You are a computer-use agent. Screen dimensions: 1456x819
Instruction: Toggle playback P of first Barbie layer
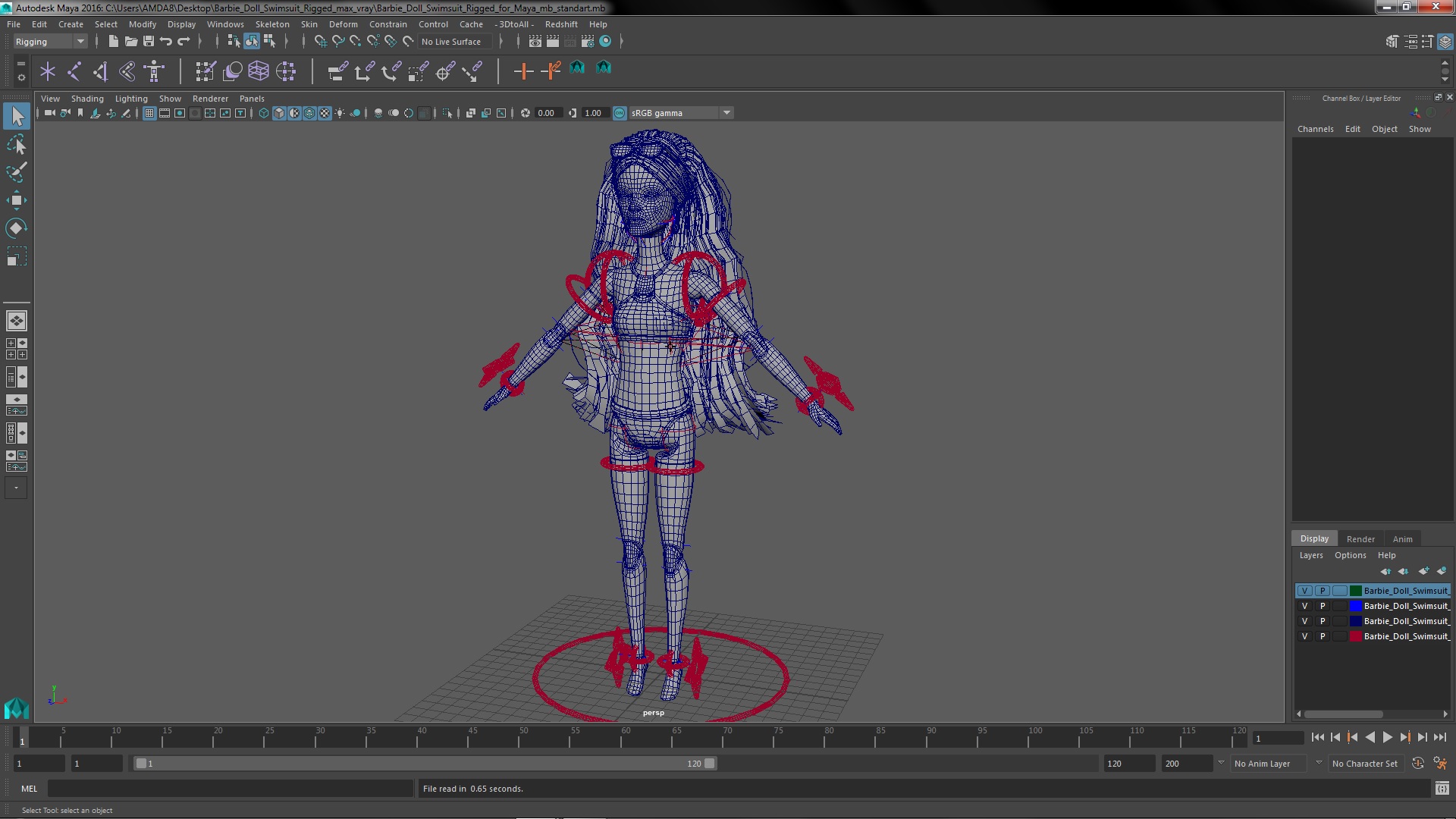coord(1323,591)
